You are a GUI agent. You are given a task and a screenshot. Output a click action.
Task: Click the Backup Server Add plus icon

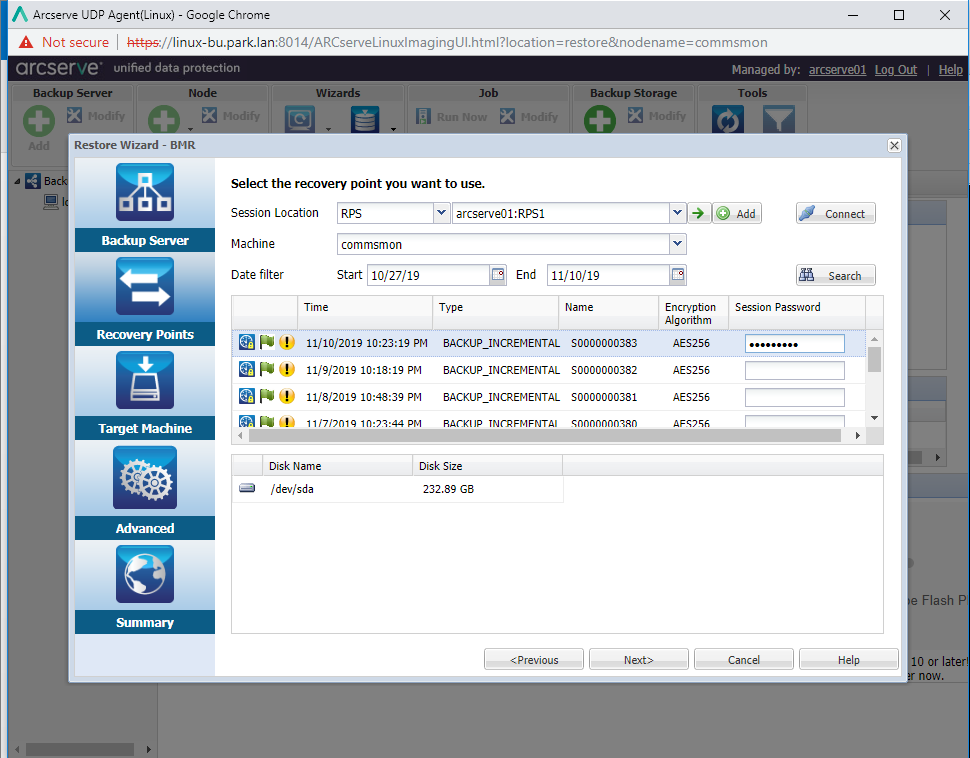tap(39, 121)
